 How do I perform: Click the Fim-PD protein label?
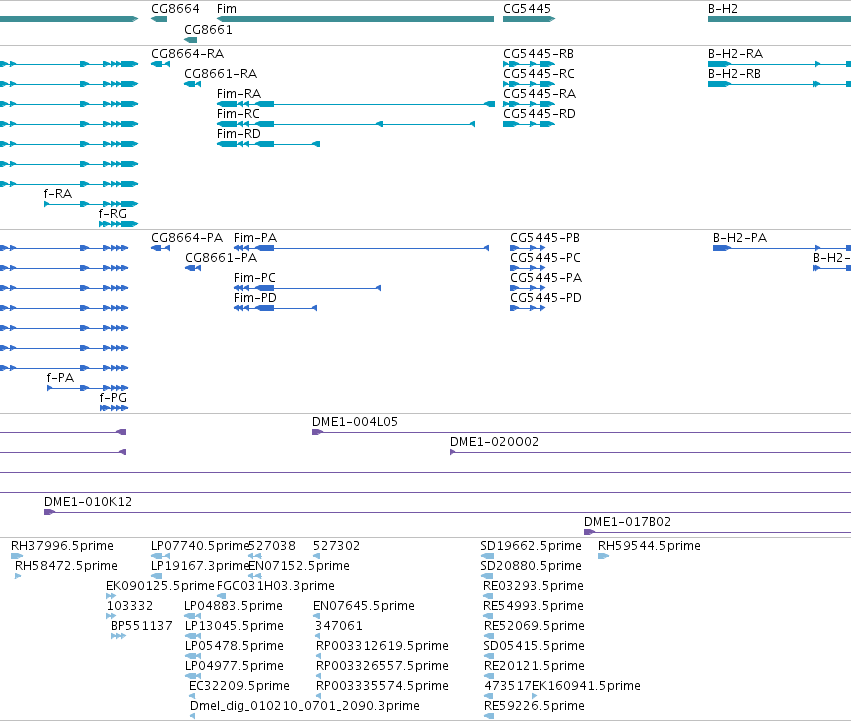pos(255,298)
